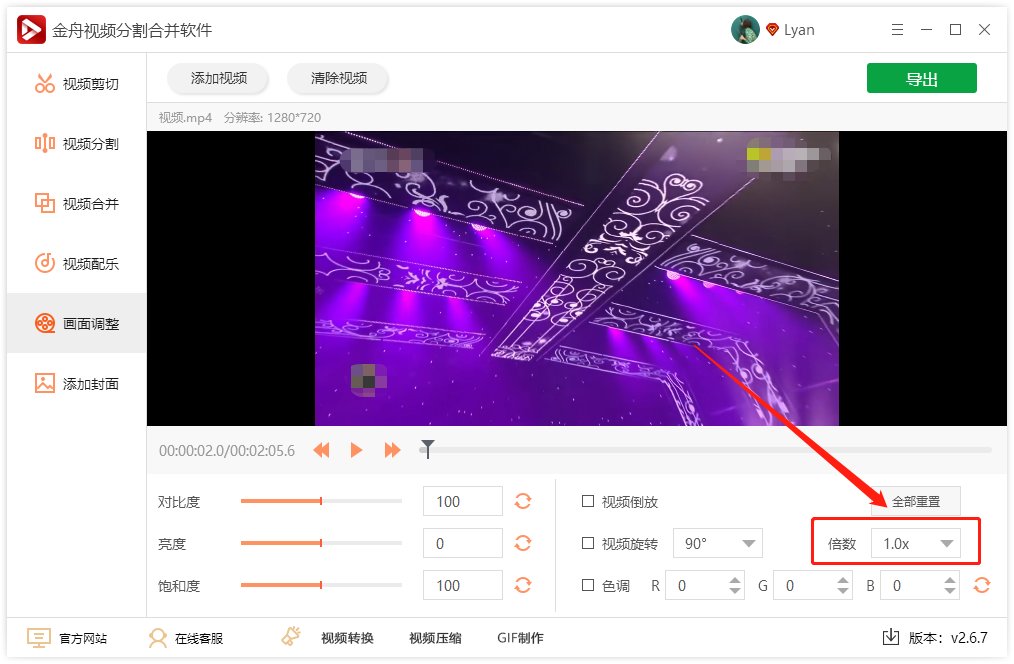Open the 视频转换 video converter tool
The image size is (1014, 664).
click(345, 637)
